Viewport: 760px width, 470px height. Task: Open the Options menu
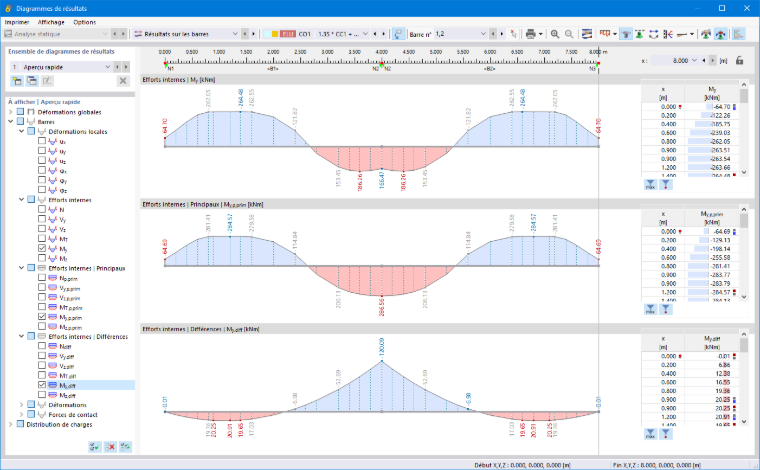84,22
